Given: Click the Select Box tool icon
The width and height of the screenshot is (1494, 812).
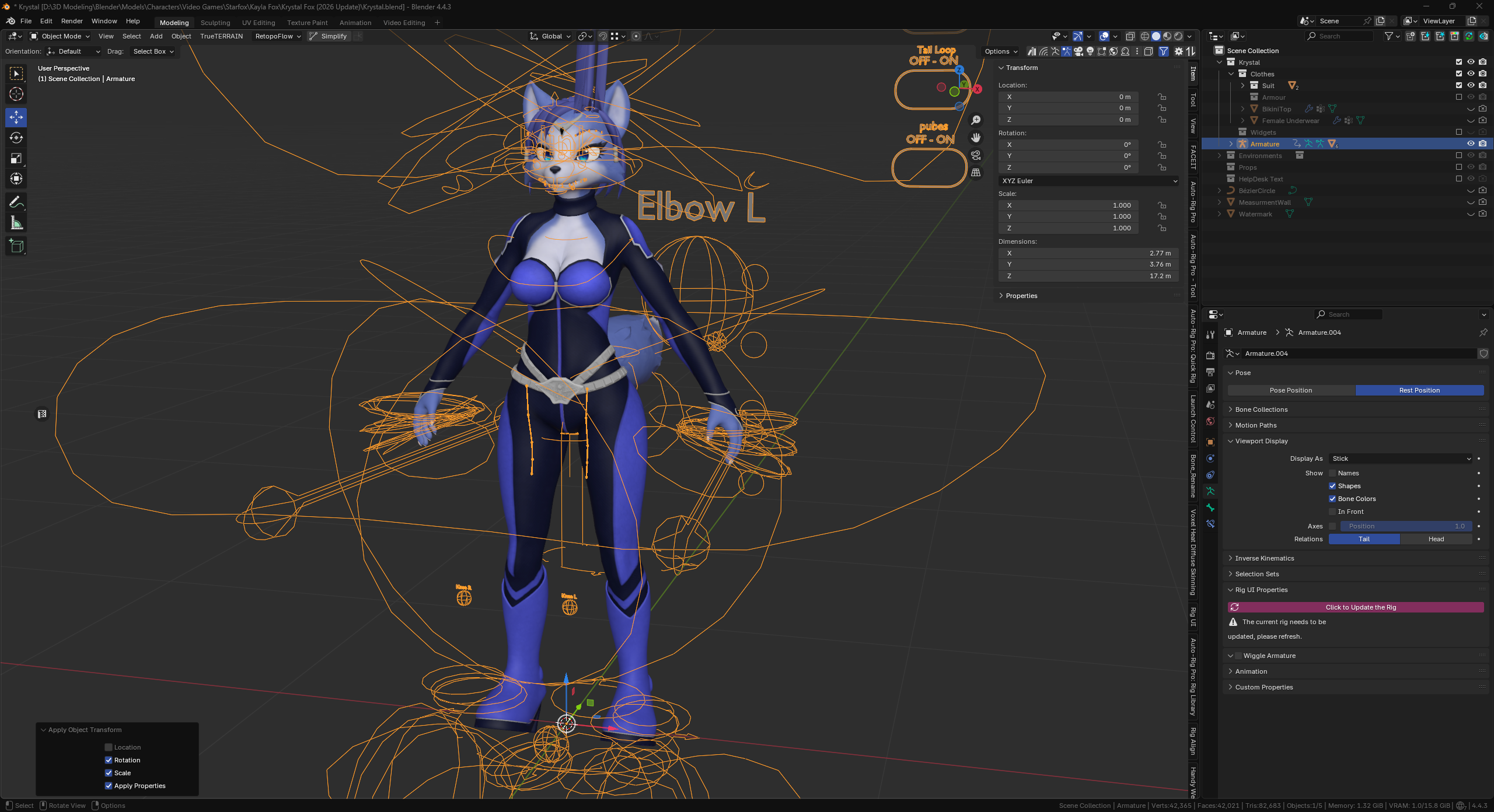Looking at the screenshot, I should tap(16, 73).
